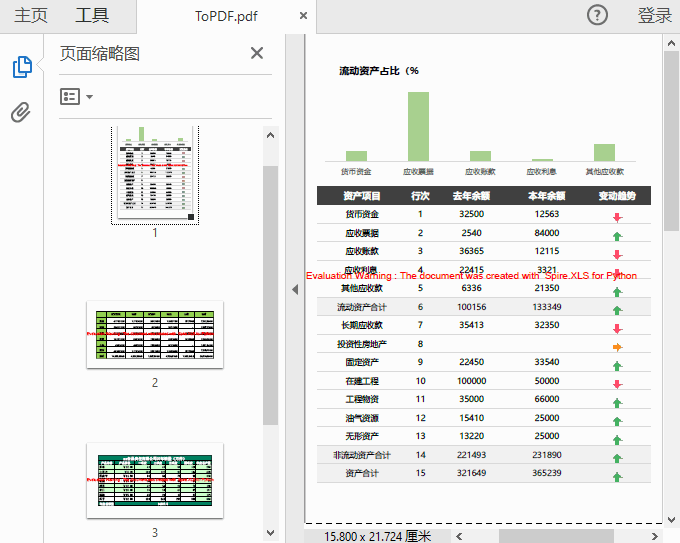Open the attachments paperclip icon
Image resolution: width=680 pixels, height=543 pixels.
click(x=21, y=113)
